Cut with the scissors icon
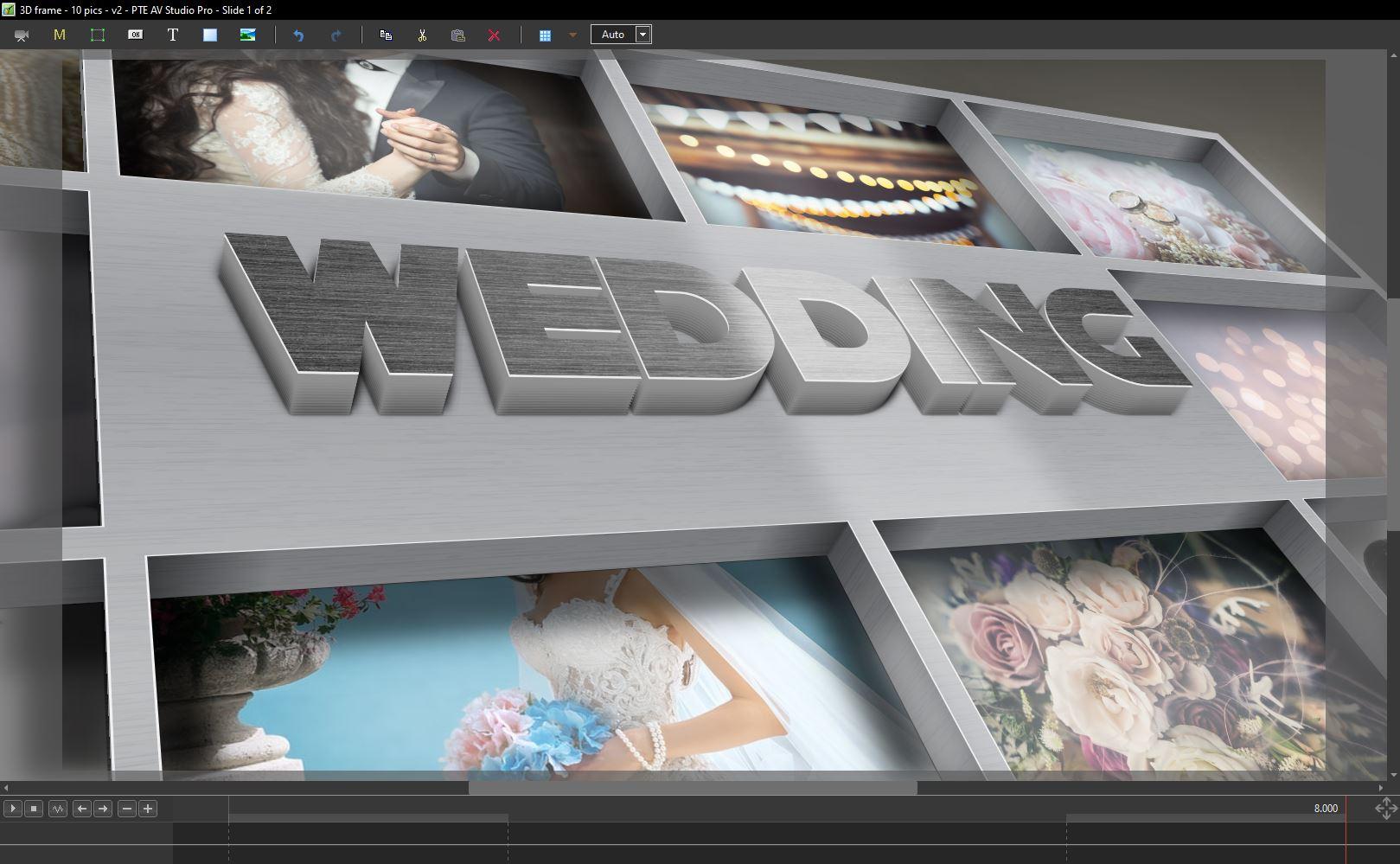This screenshot has width=1400, height=864. click(422, 35)
